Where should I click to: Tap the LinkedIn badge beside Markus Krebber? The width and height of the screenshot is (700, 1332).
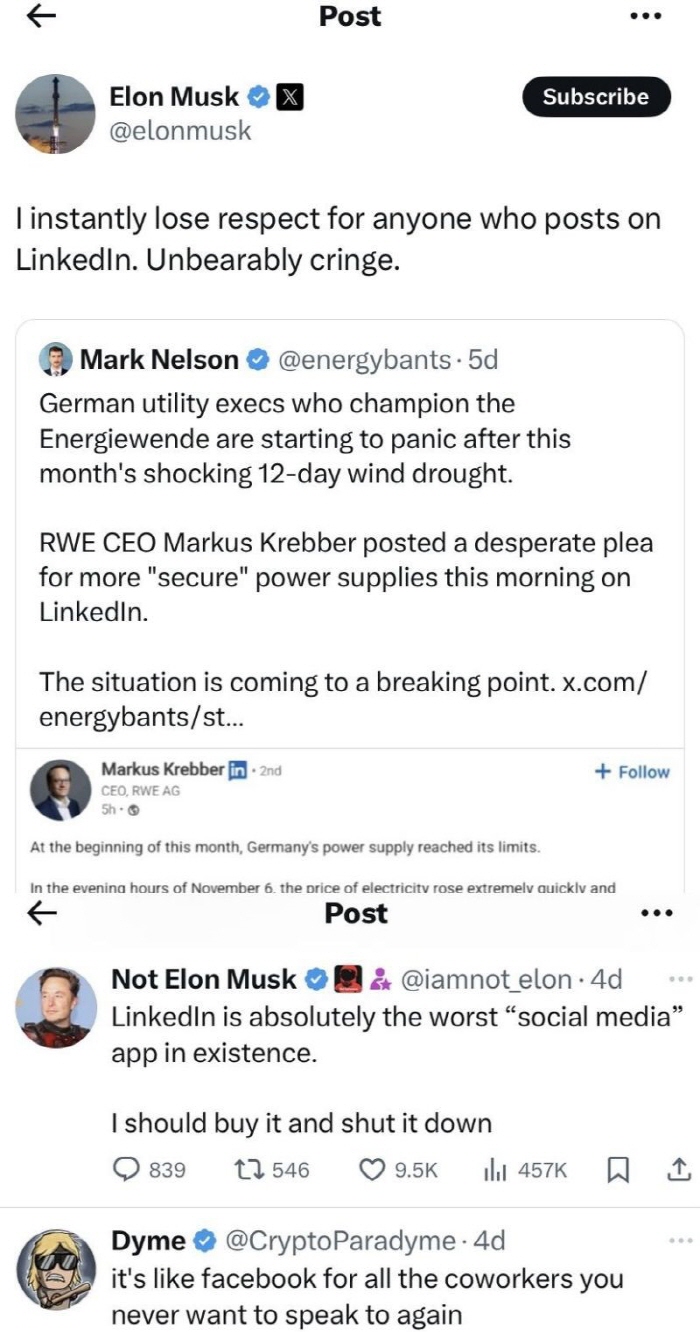238,770
